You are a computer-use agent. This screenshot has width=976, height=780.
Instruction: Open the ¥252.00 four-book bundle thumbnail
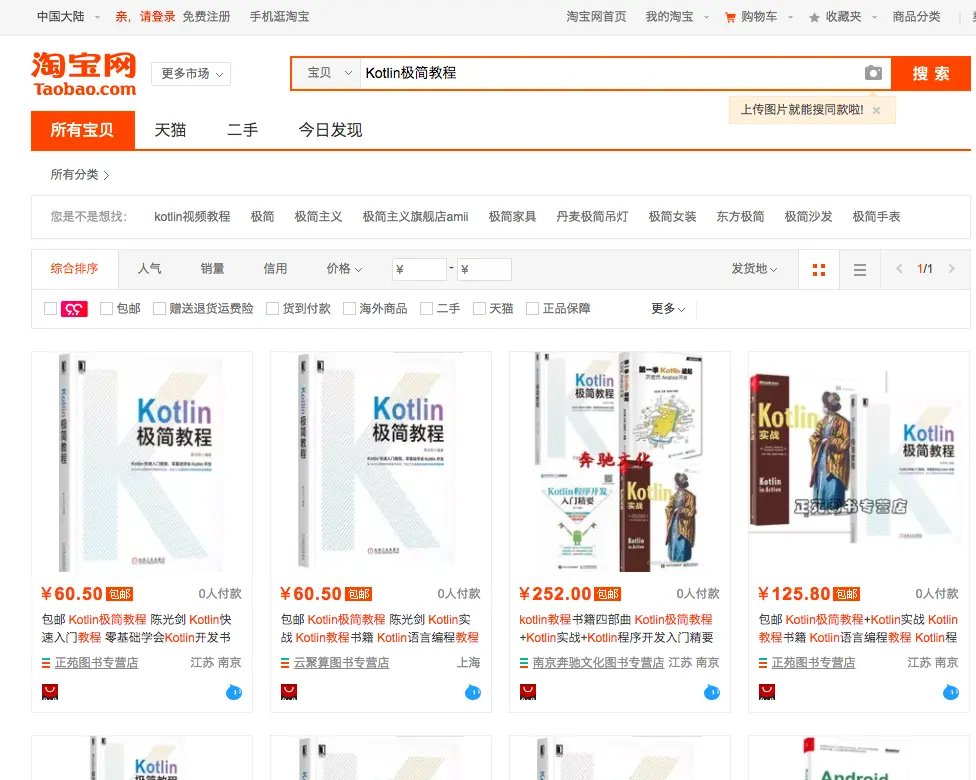click(x=620, y=462)
